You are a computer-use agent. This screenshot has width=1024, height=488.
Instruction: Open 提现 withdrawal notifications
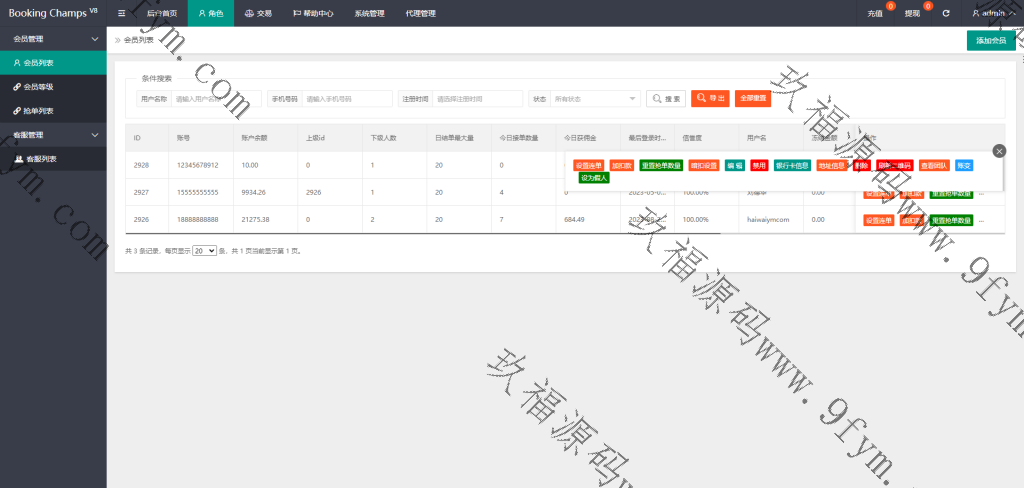(x=913, y=13)
